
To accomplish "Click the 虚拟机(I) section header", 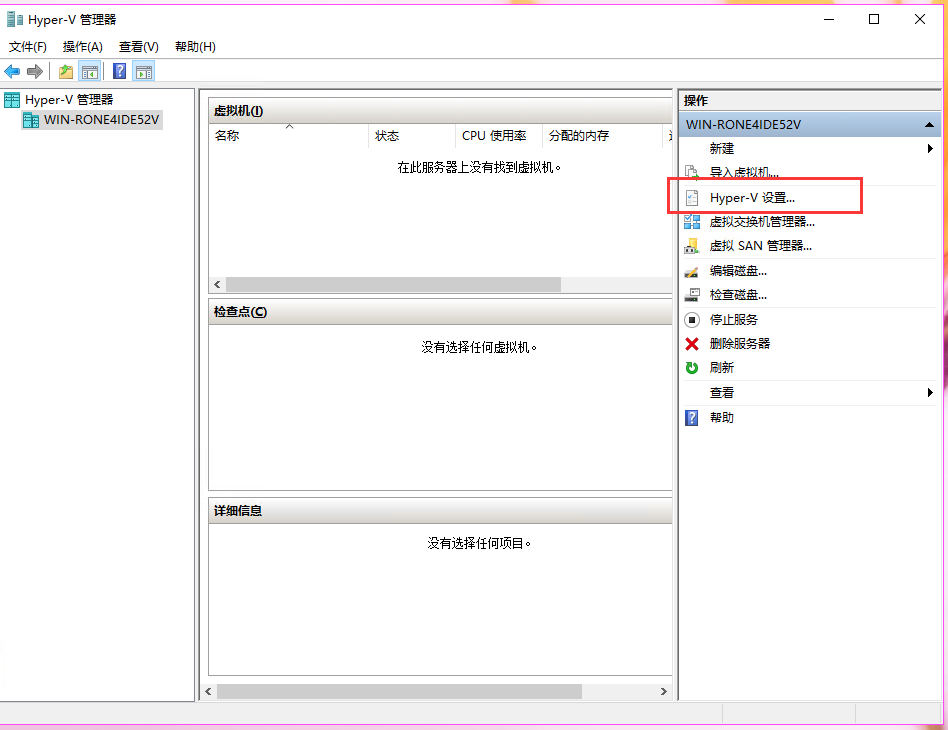I will [x=440, y=111].
